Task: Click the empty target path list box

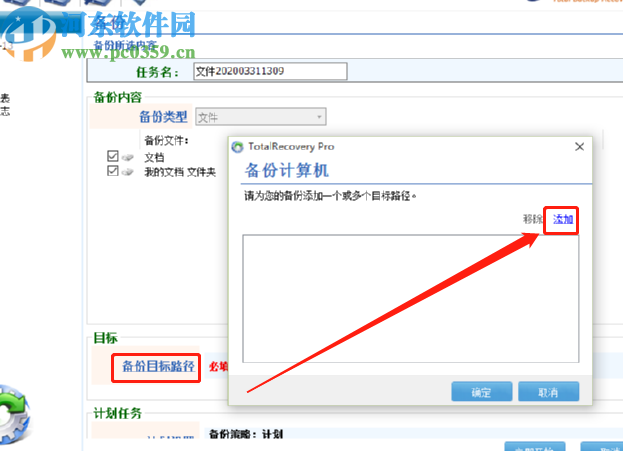Action: click(x=410, y=298)
